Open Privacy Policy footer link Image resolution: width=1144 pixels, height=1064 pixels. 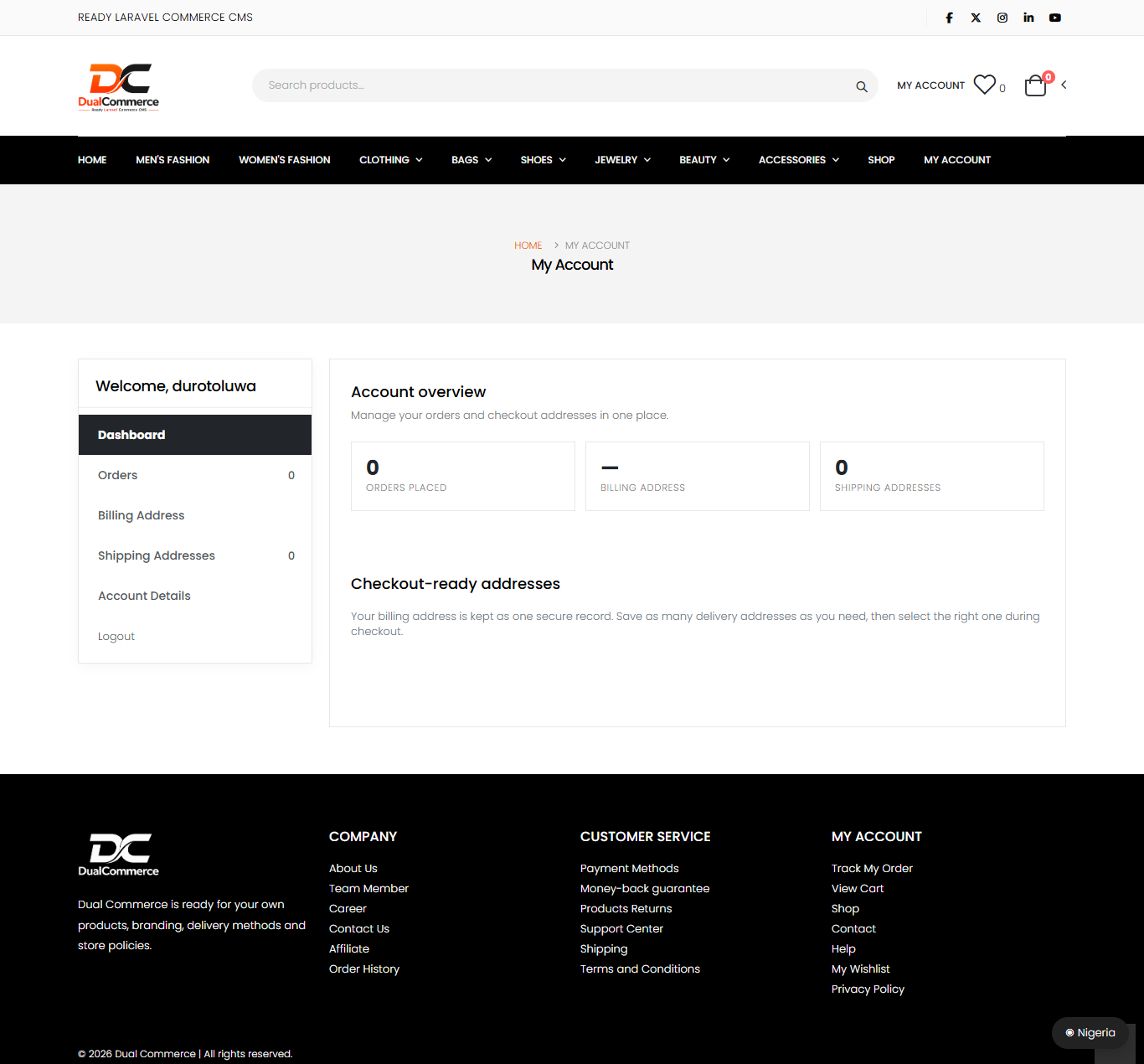pyautogui.click(x=868, y=989)
